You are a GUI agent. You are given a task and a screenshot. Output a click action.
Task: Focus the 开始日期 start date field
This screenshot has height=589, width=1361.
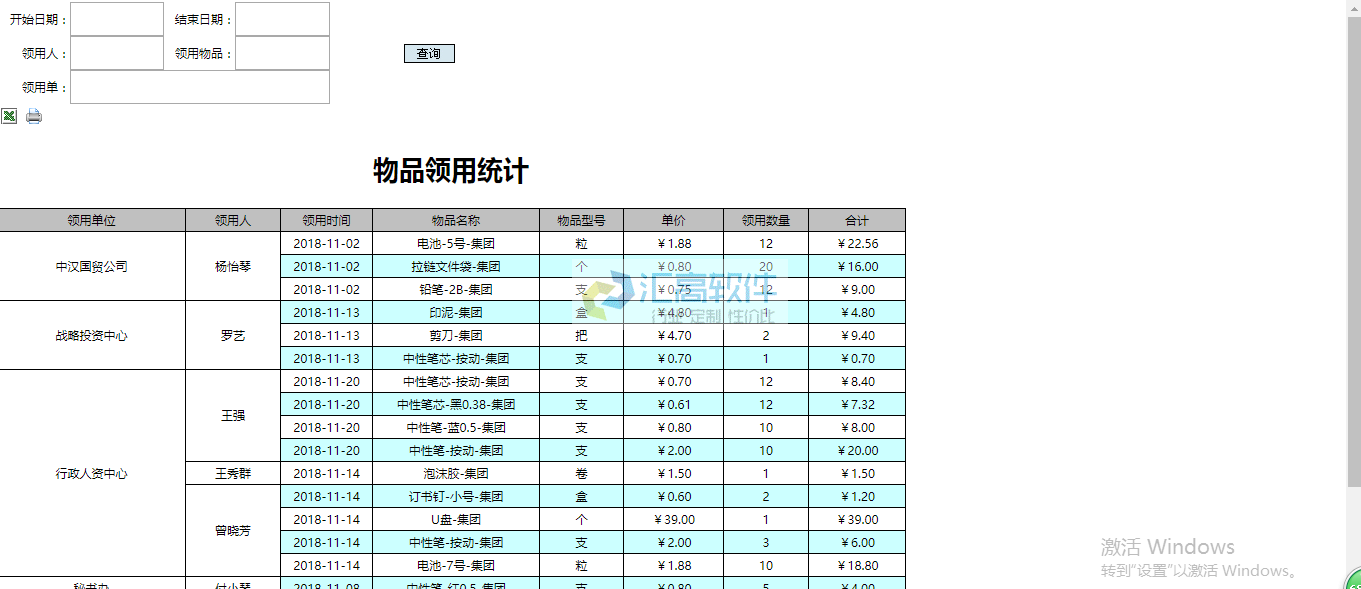117,19
